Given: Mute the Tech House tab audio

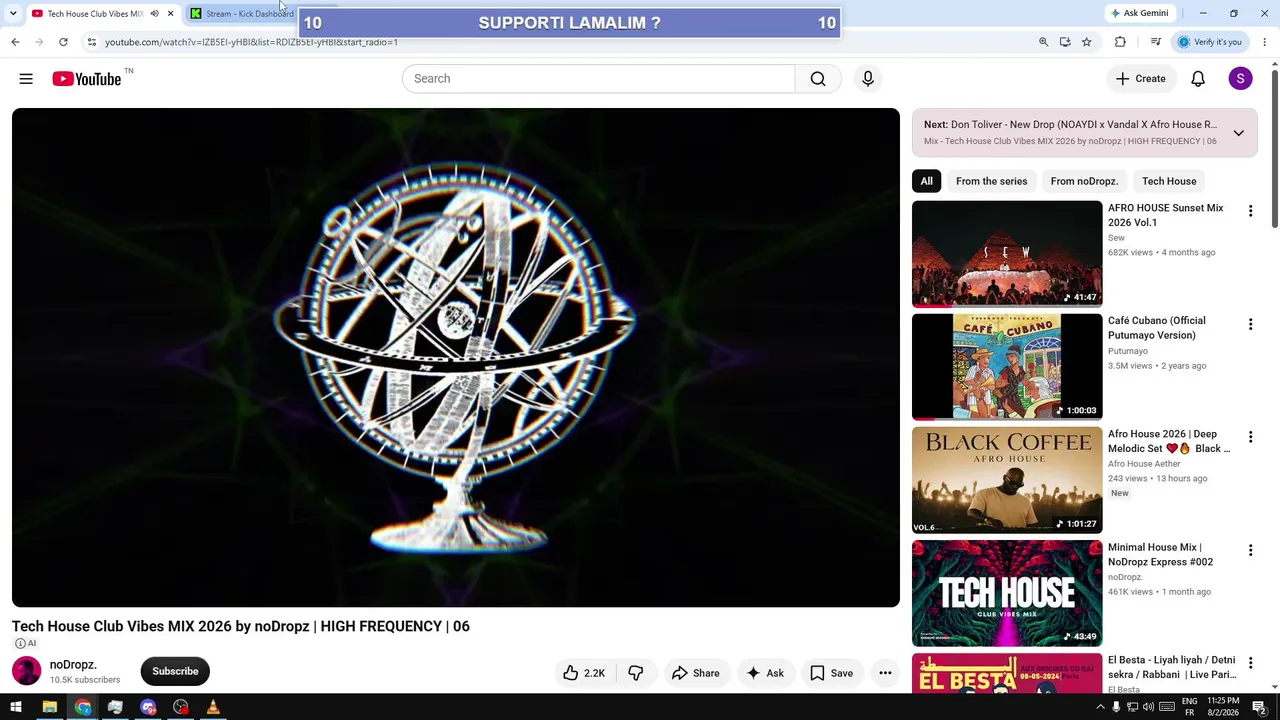Looking at the screenshot, I should [x=154, y=14].
